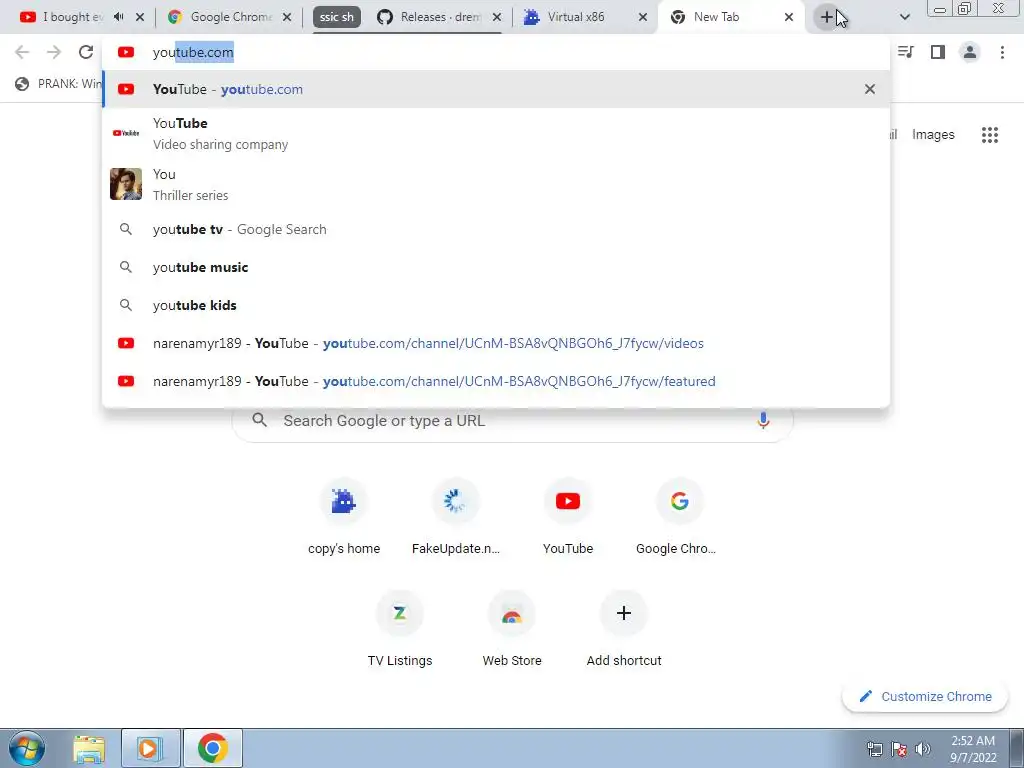
Task: Open the Web Store shortcut
Action: pos(512,629)
